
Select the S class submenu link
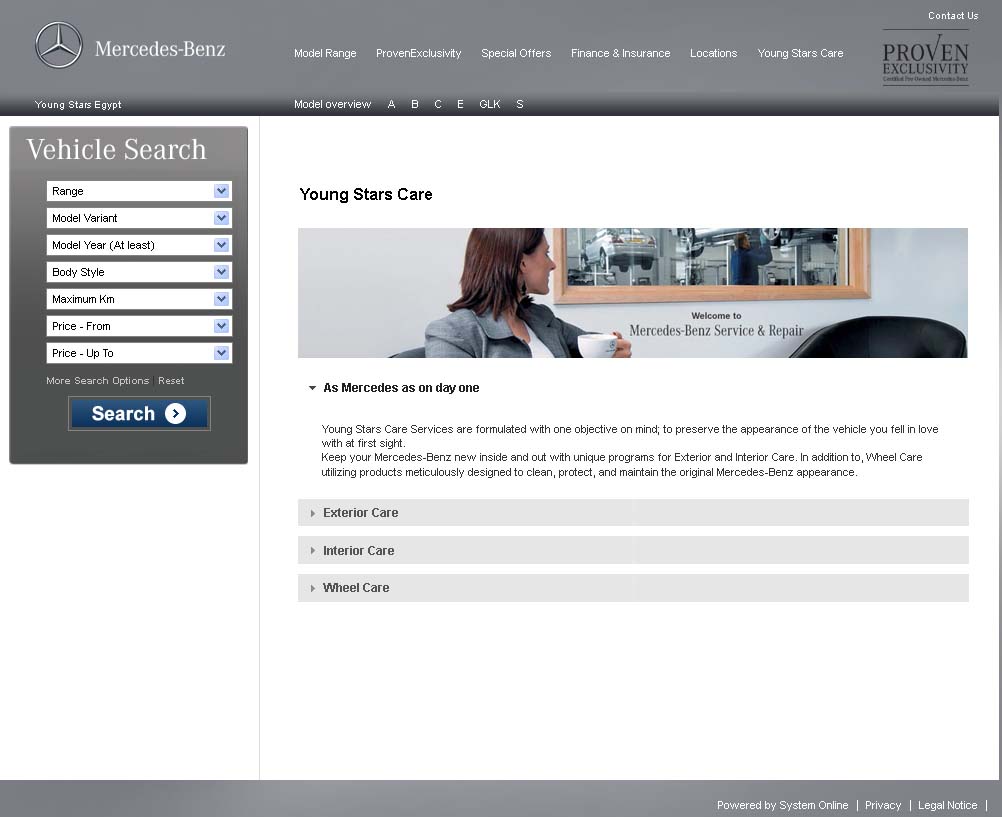pyautogui.click(x=520, y=104)
